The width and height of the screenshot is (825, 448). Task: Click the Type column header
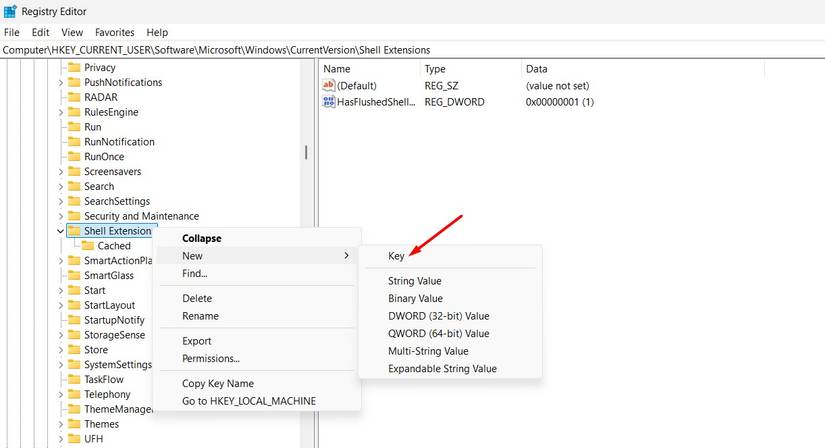click(470, 69)
